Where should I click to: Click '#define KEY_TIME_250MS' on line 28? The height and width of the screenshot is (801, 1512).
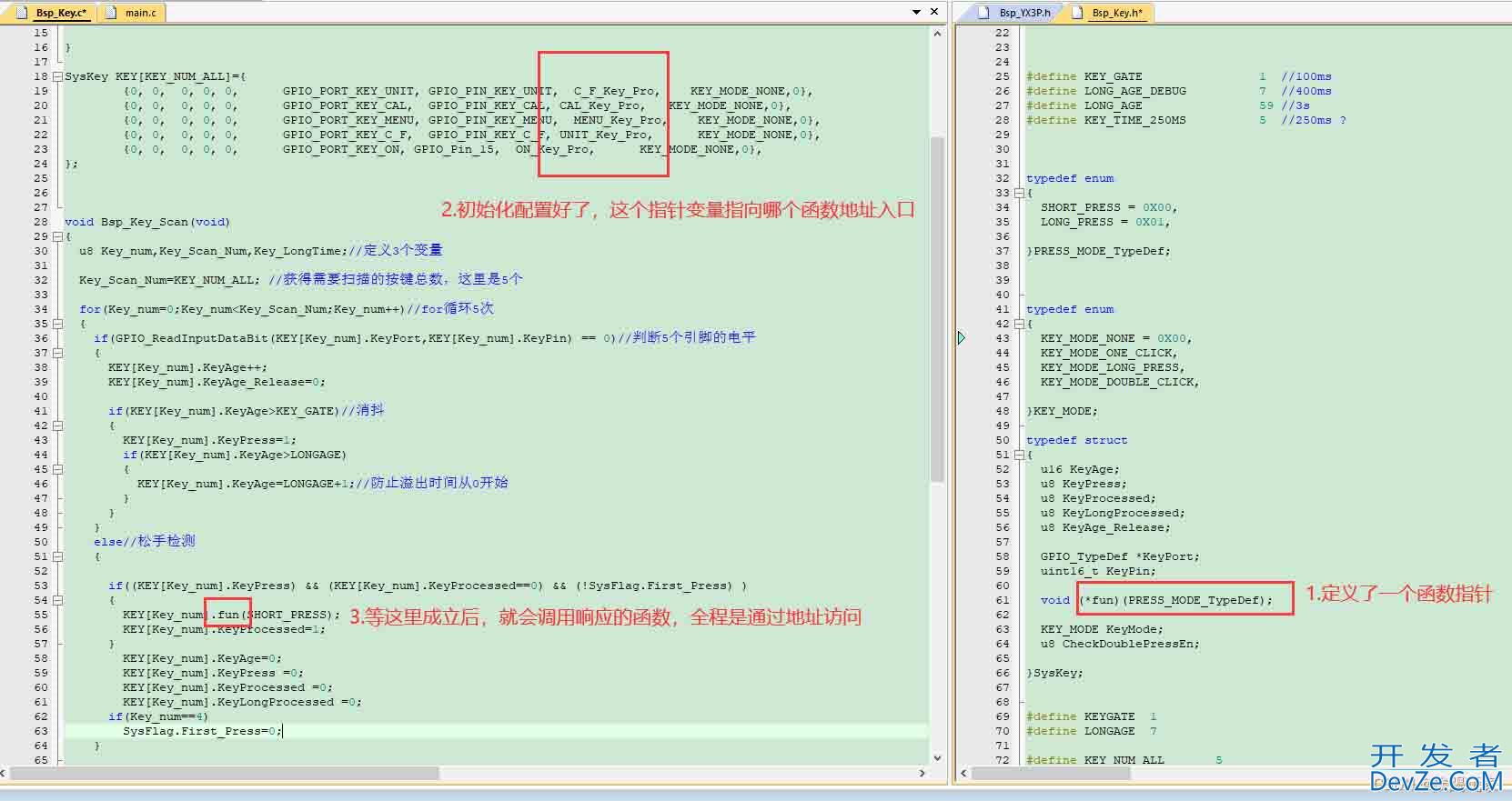coord(1106,120)
